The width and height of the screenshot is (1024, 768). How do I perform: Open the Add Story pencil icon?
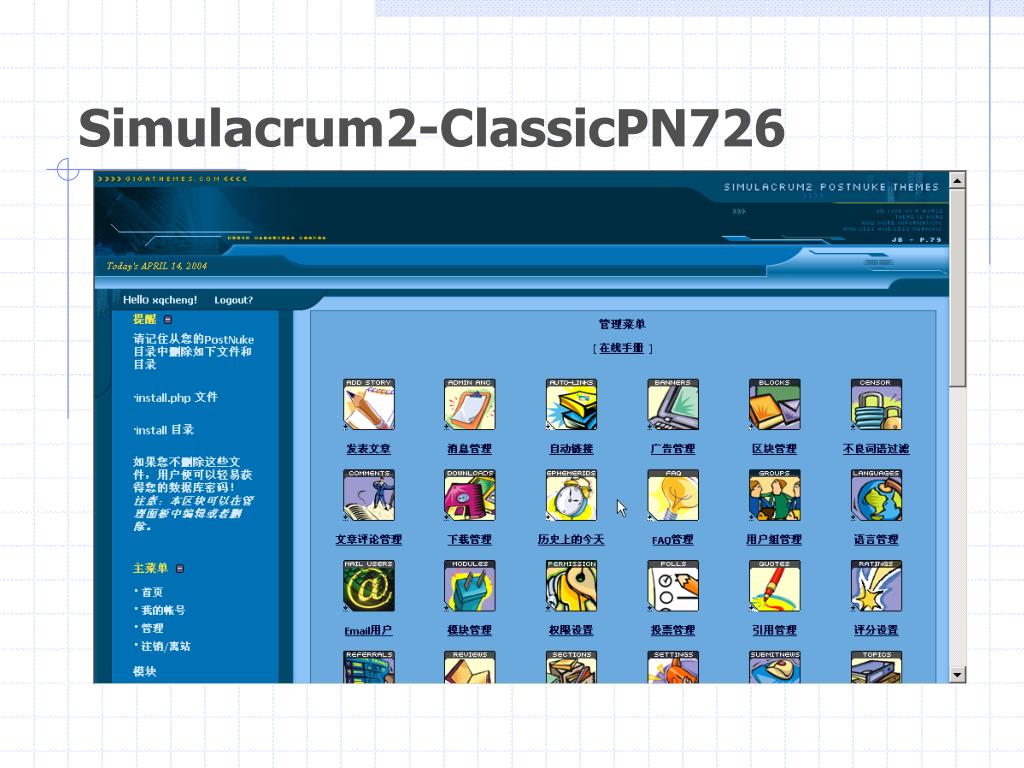369,404
